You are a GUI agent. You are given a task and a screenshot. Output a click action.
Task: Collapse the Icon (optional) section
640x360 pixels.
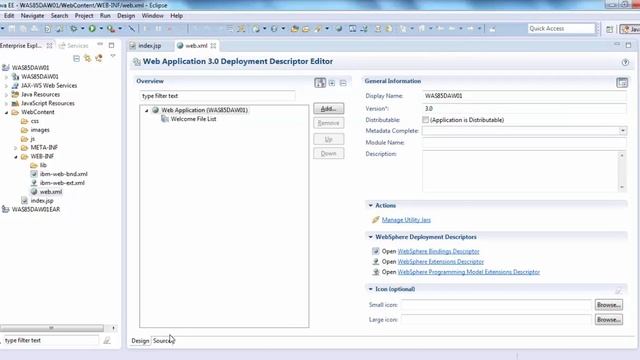[371, 289]
